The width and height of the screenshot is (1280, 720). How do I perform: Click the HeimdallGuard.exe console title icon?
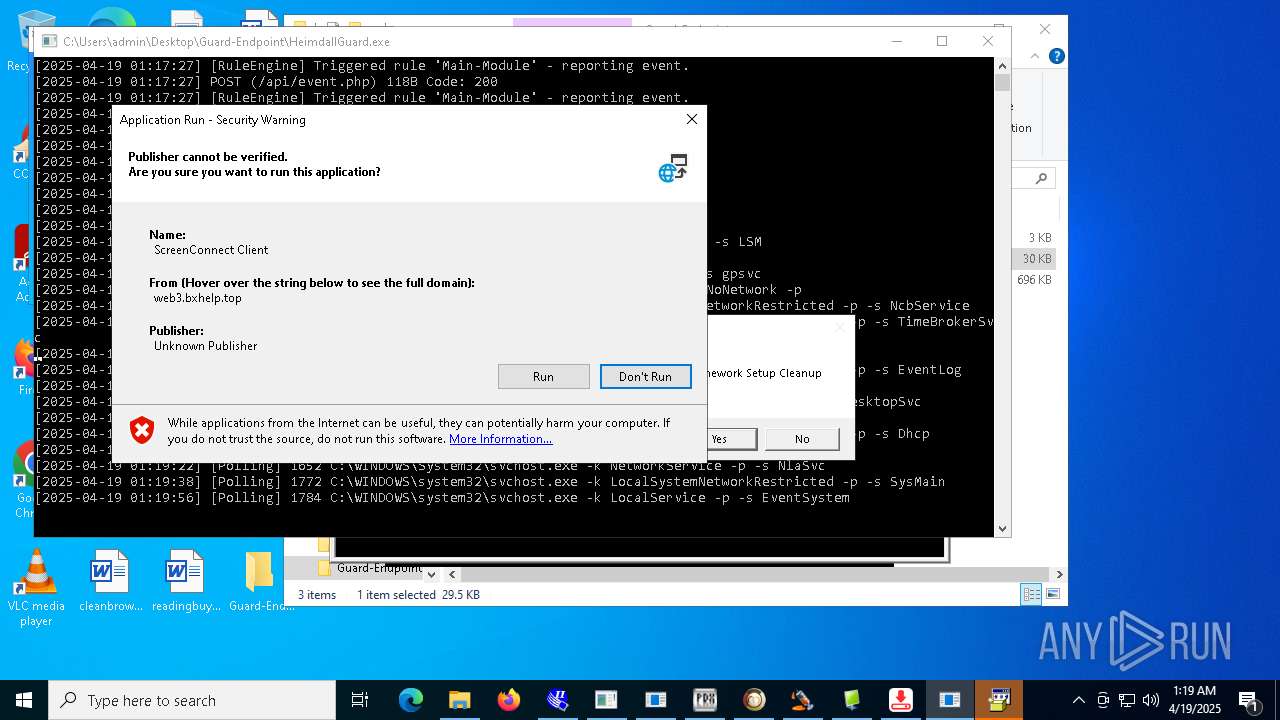[48, 42]
